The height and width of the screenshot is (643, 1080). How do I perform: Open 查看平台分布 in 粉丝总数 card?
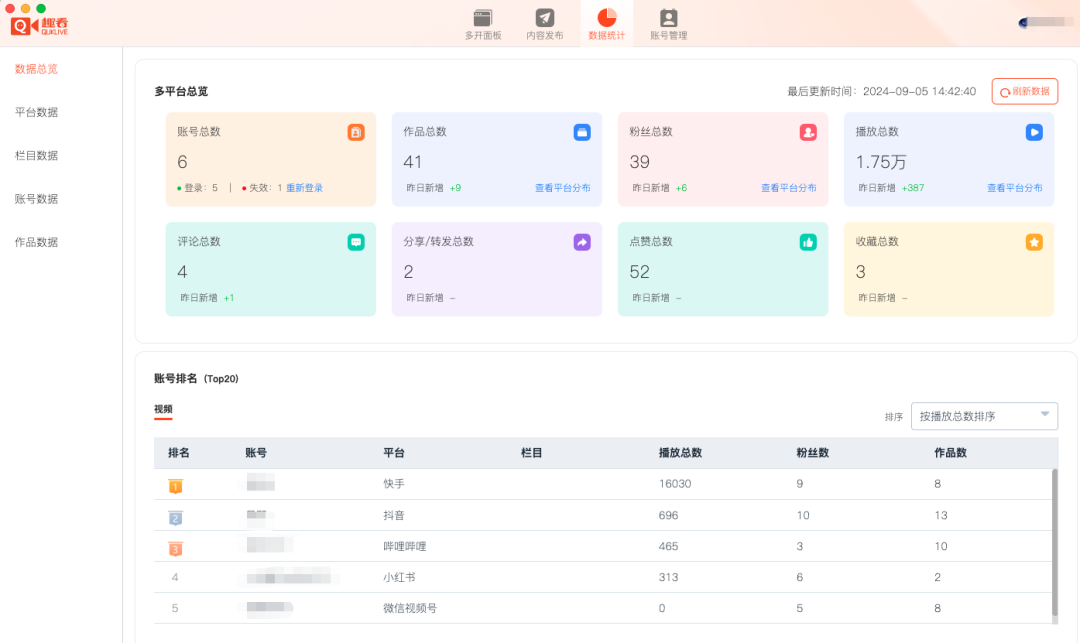tap(789, 188)
